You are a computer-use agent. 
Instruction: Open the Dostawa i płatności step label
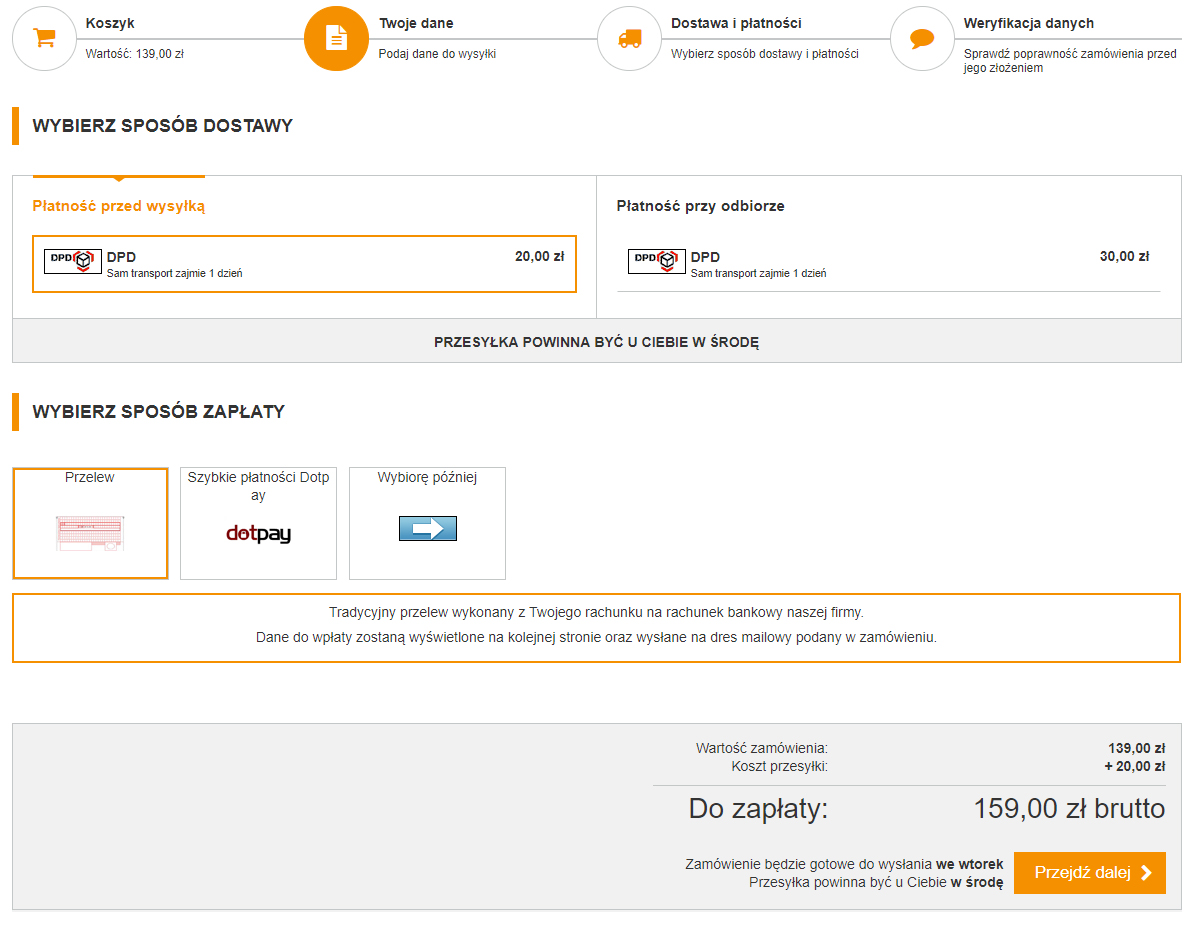(x=736, y=23)
